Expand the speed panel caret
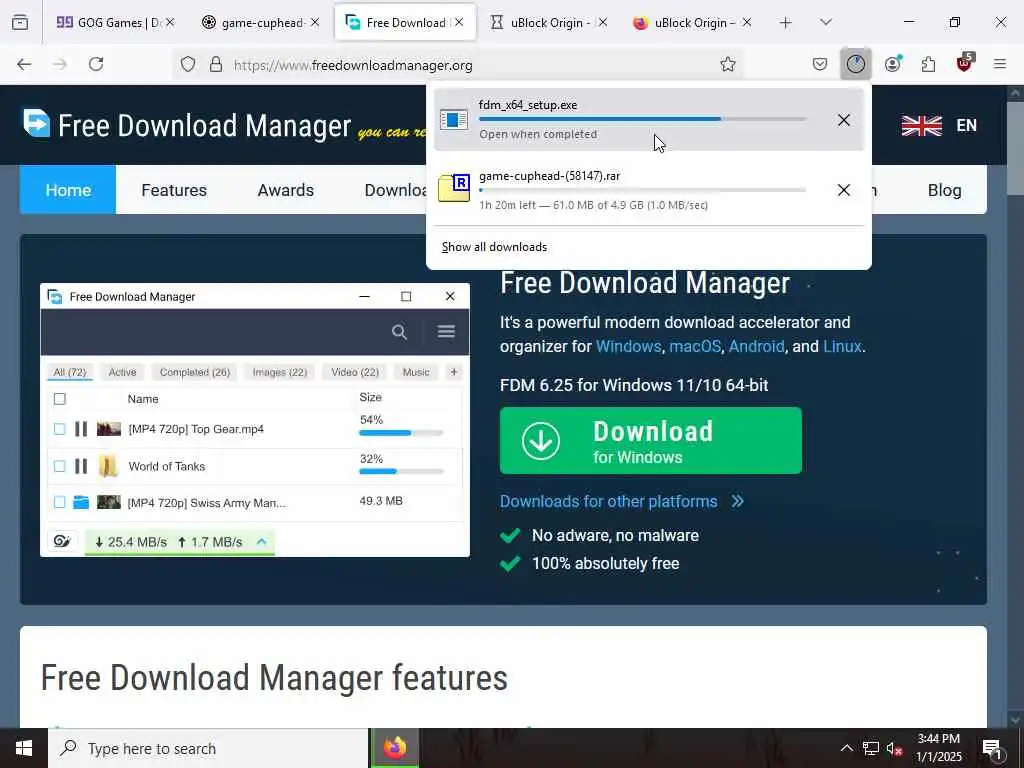This screenshot has height=768, width=1024. [x=261, y=541]
